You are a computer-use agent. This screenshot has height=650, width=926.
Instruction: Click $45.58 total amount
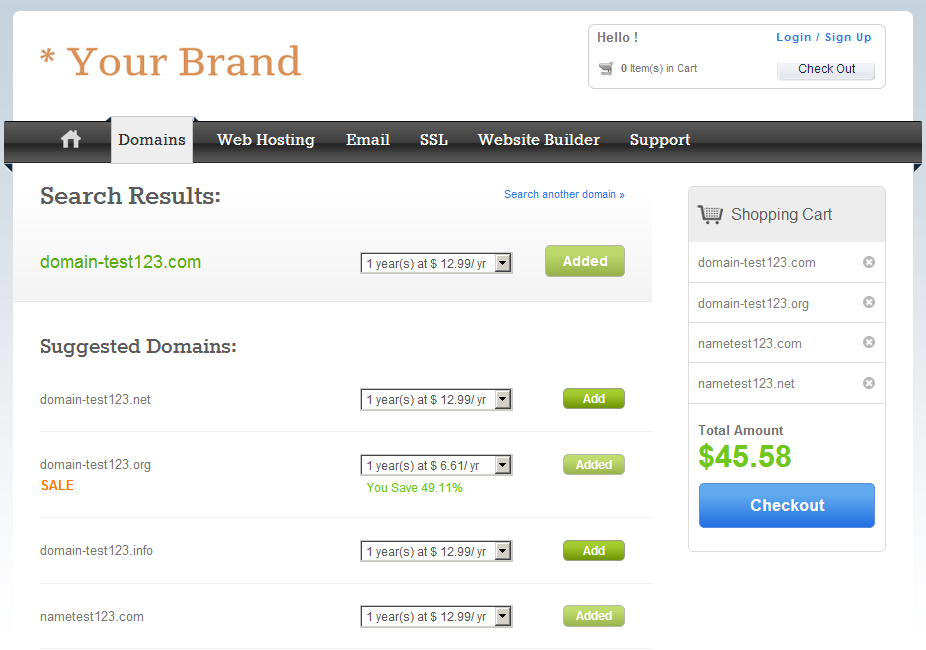[745, 456]
